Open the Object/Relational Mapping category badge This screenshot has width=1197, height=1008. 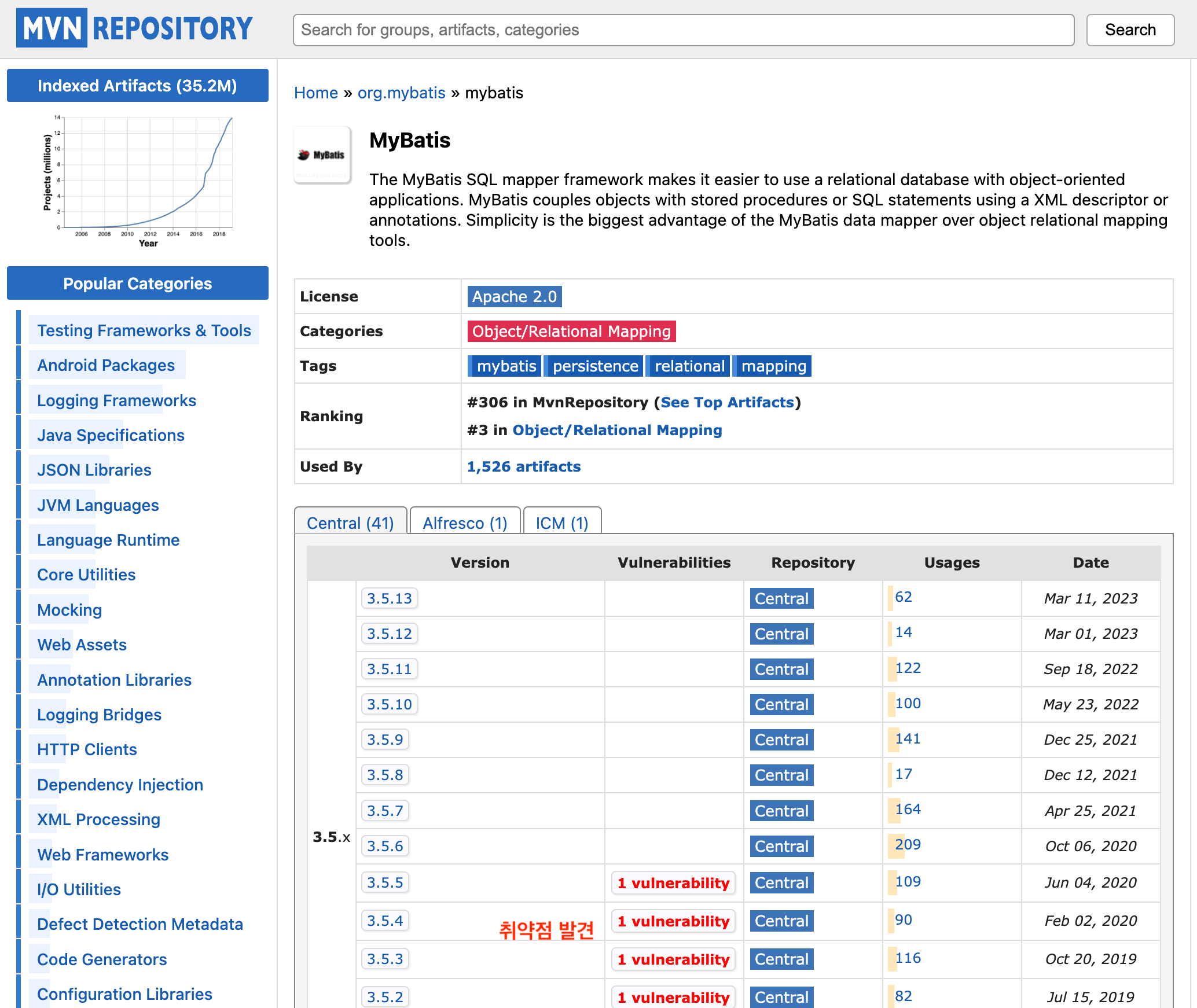pyautogui.click(x=571, y=332)
